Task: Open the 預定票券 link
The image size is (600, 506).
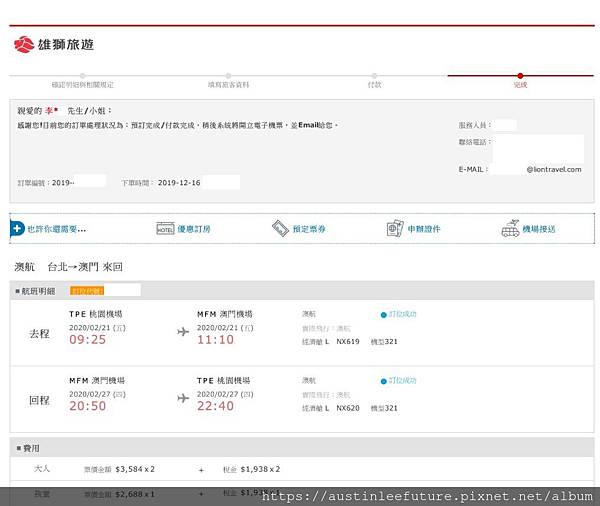Action: click(x=309, y=229)
